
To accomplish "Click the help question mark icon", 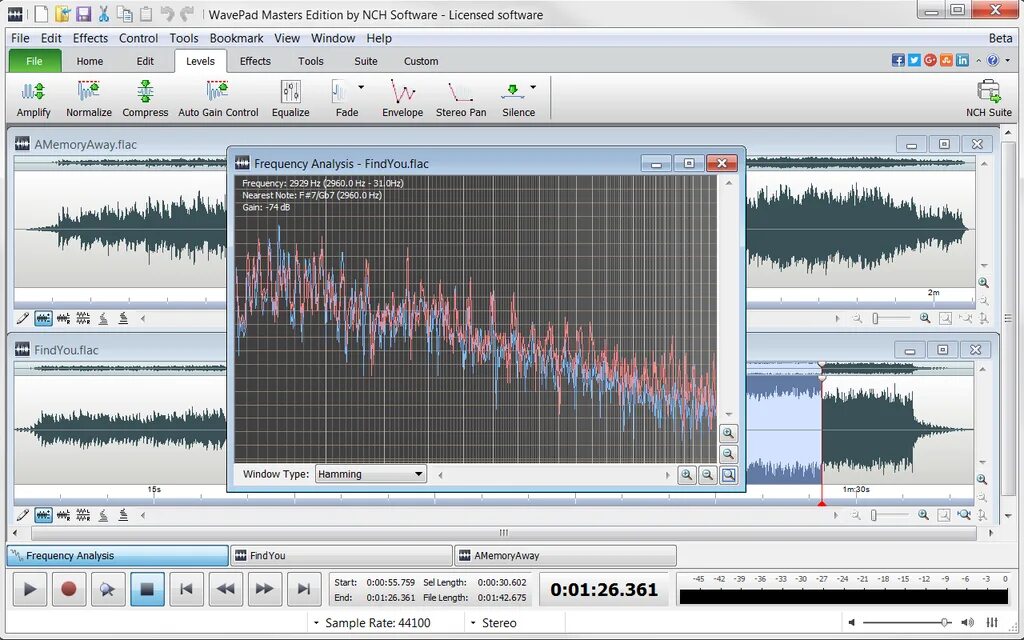I will (x=993, y=60).
